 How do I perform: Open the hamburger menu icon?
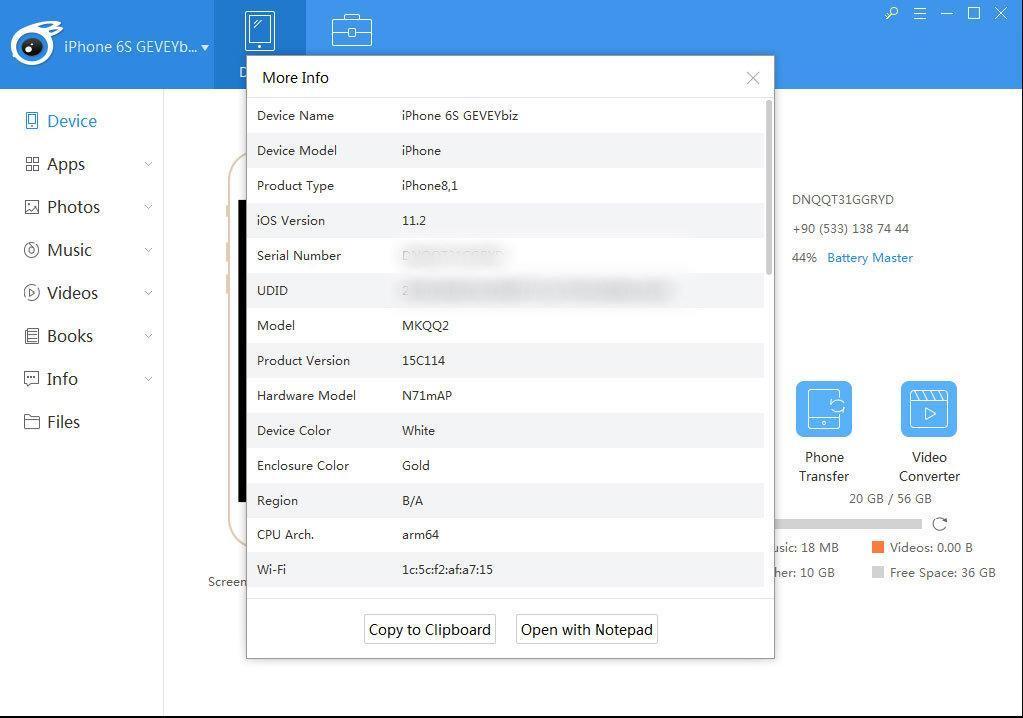pos(920,13)
